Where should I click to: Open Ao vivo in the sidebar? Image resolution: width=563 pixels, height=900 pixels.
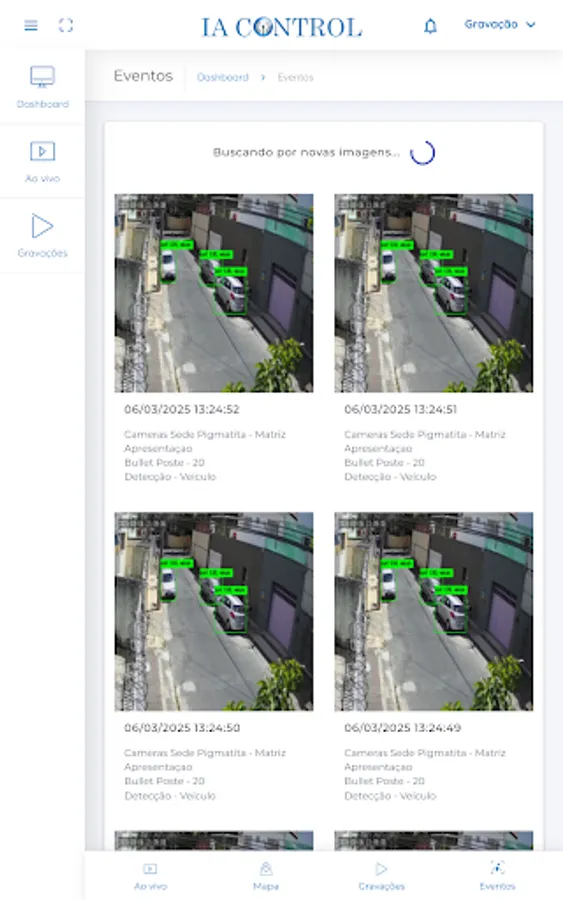tap(42, 162)
